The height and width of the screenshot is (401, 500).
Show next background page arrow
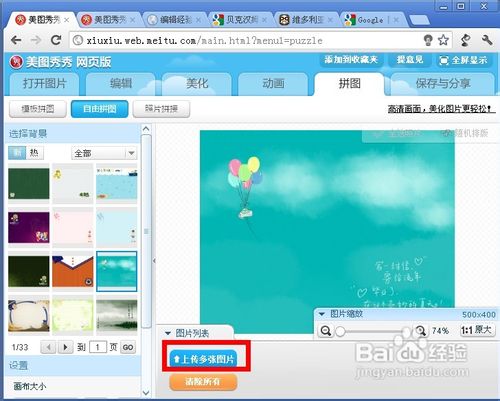tap(65, 347)
